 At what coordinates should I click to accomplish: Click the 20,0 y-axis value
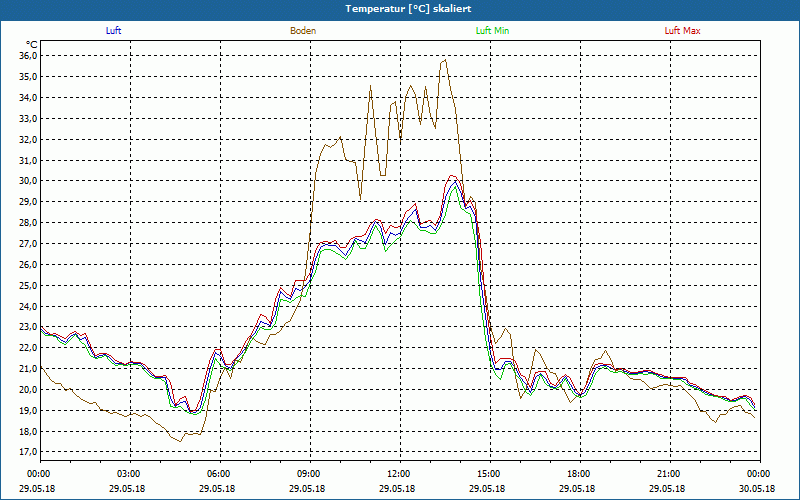[28, 389]
